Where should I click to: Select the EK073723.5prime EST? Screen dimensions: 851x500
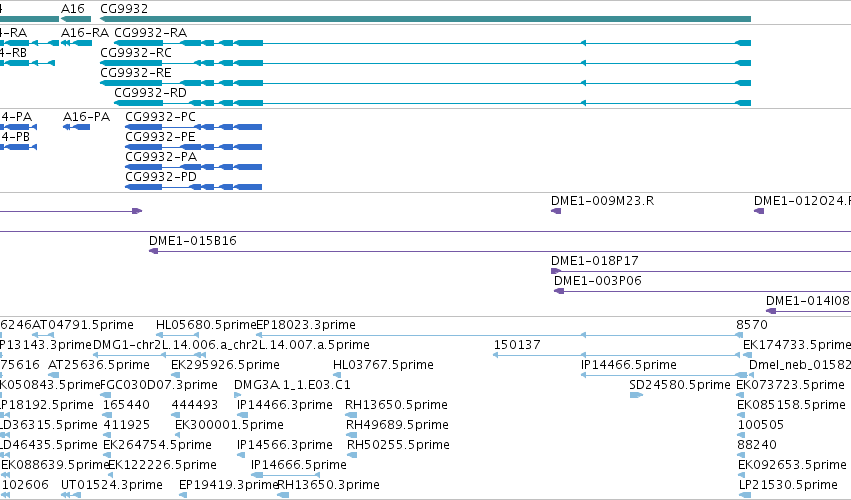(740, 395)
